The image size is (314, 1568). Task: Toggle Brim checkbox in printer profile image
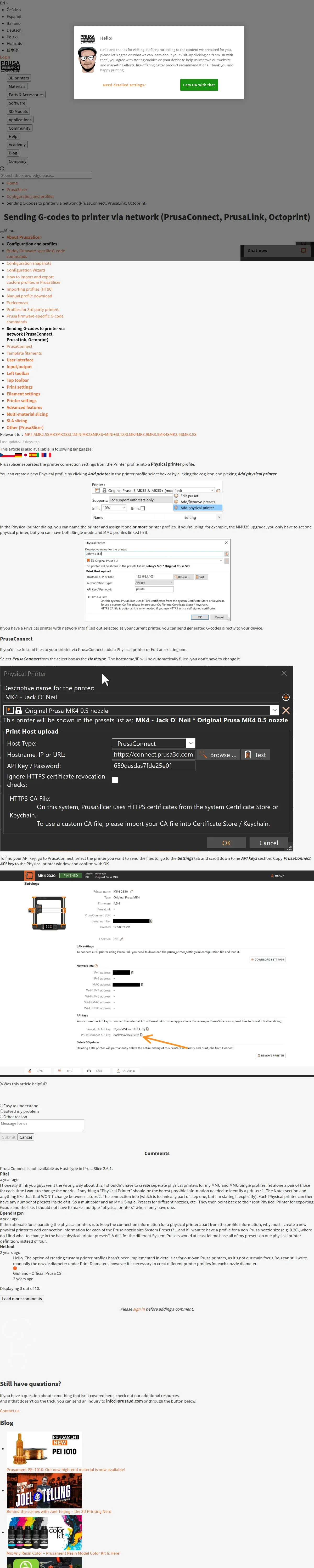point(143,508)
